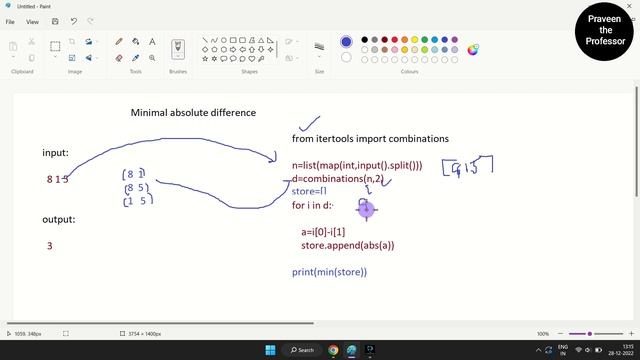Choose the rectangular Select tool
The height and width of the screenshot is (360, 640).
[55, 46]
